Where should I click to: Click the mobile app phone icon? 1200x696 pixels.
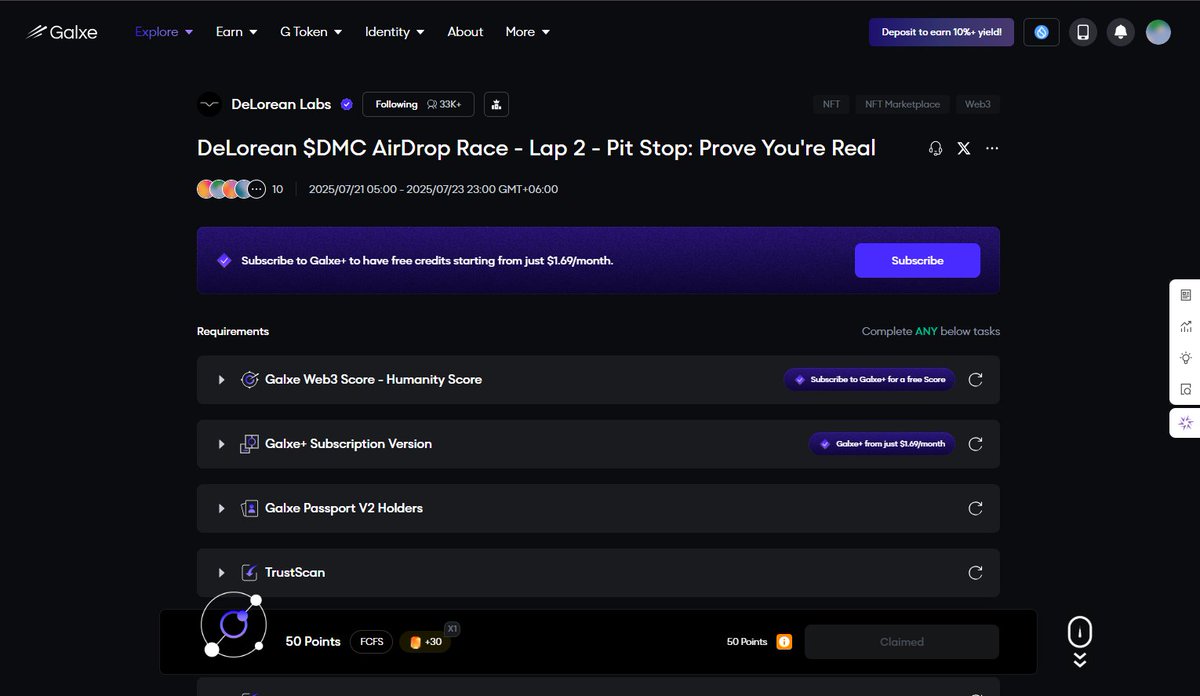[x=1082, y=32]
